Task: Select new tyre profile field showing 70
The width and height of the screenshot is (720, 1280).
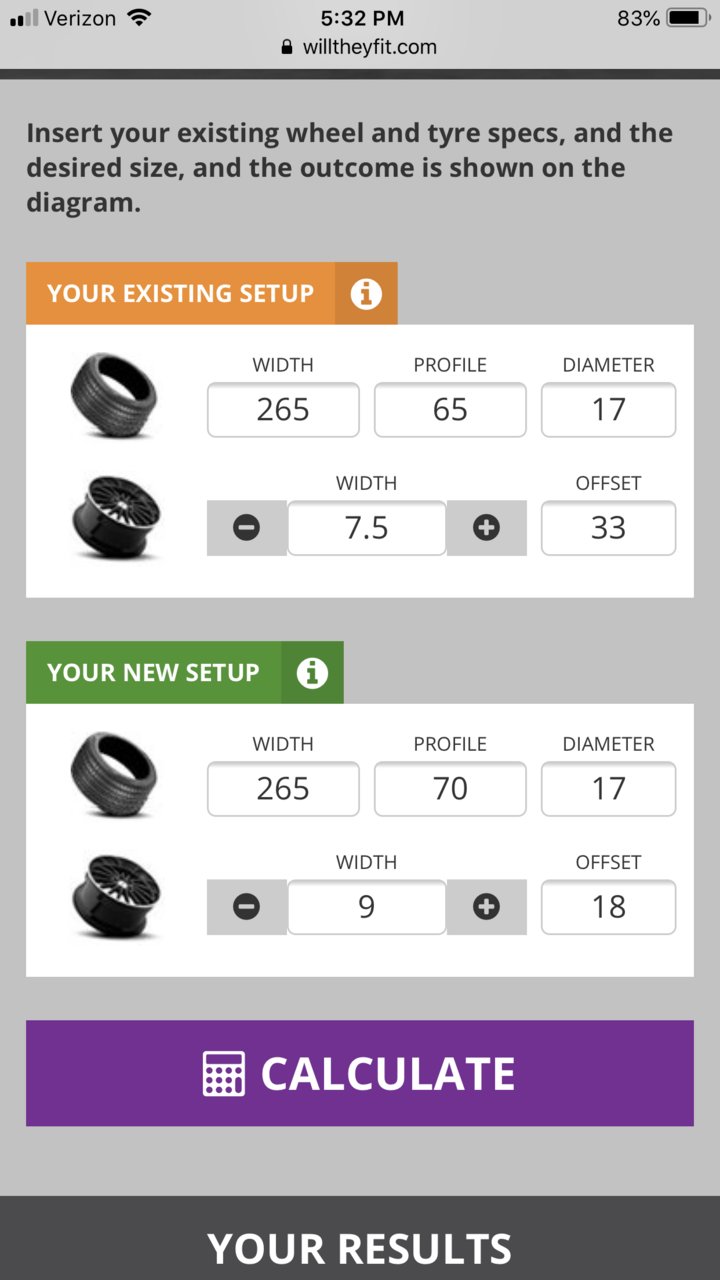Action: tap(450, 789)
